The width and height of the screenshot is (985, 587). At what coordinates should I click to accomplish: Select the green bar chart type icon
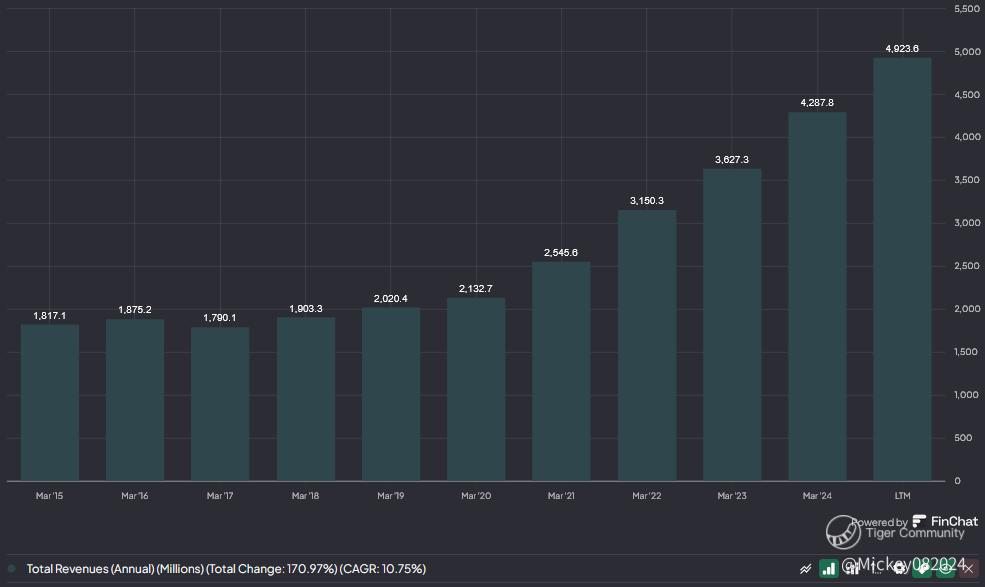coord(828,568)
